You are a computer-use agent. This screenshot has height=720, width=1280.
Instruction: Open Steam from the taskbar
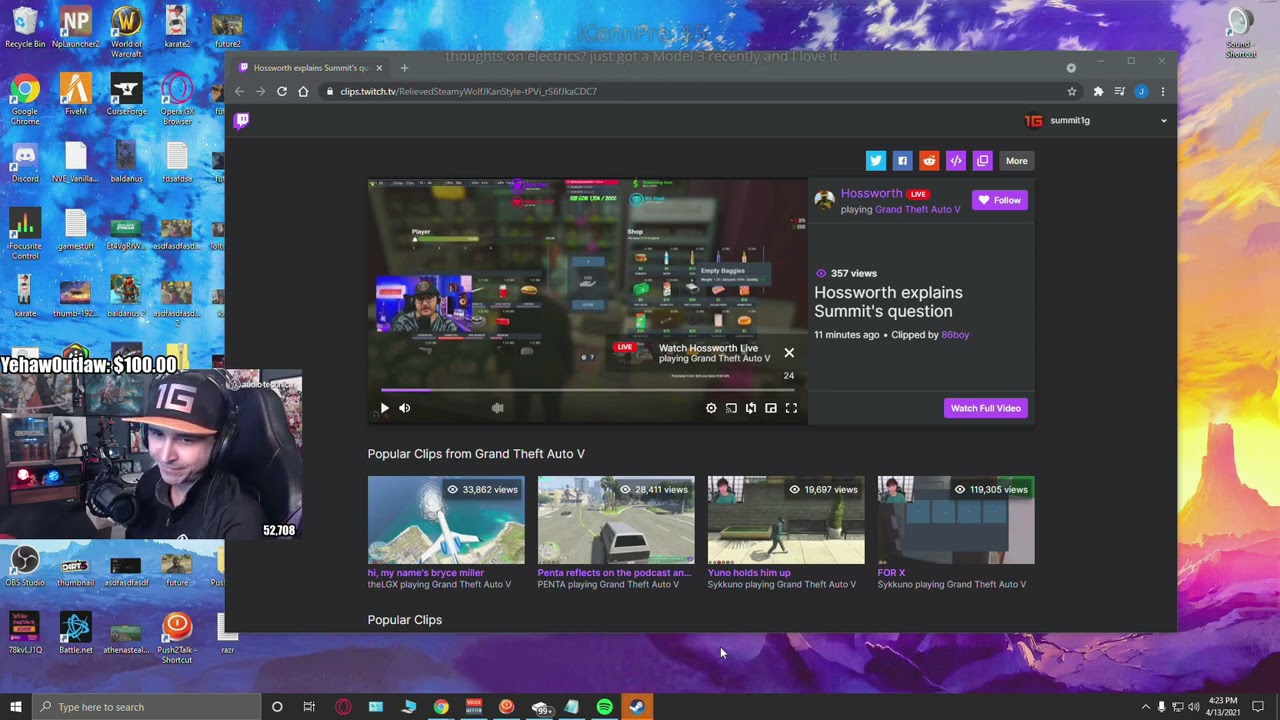coord(637,707)
